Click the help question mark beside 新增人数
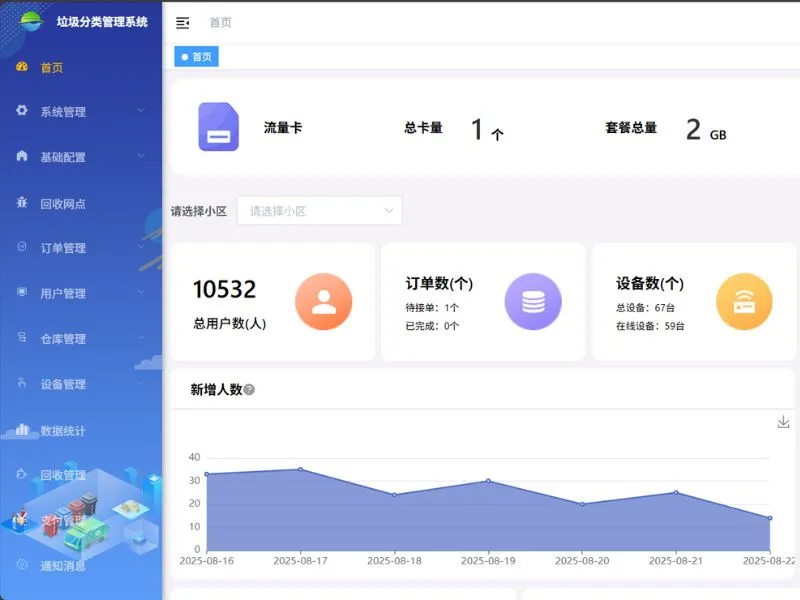This screenshot has height=600, width=800. (x=249, y=390)
